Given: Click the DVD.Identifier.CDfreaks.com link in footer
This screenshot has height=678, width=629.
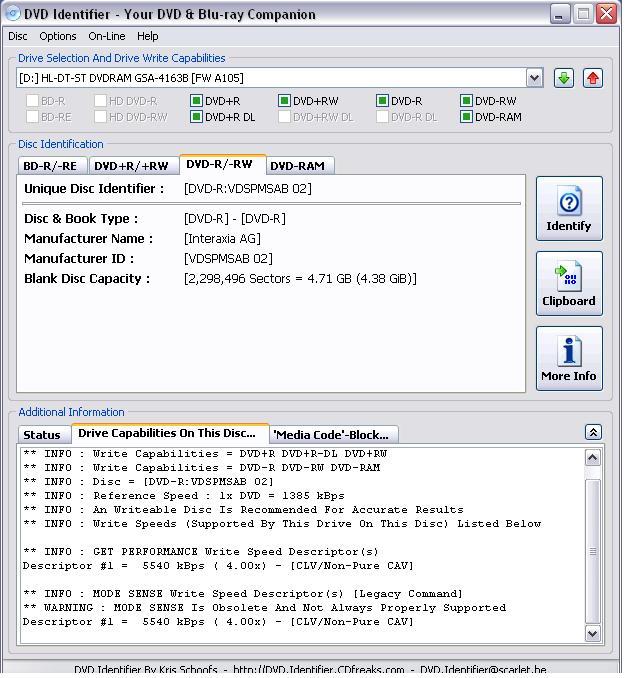Looking at the screenshot, I should coord(319,671).
